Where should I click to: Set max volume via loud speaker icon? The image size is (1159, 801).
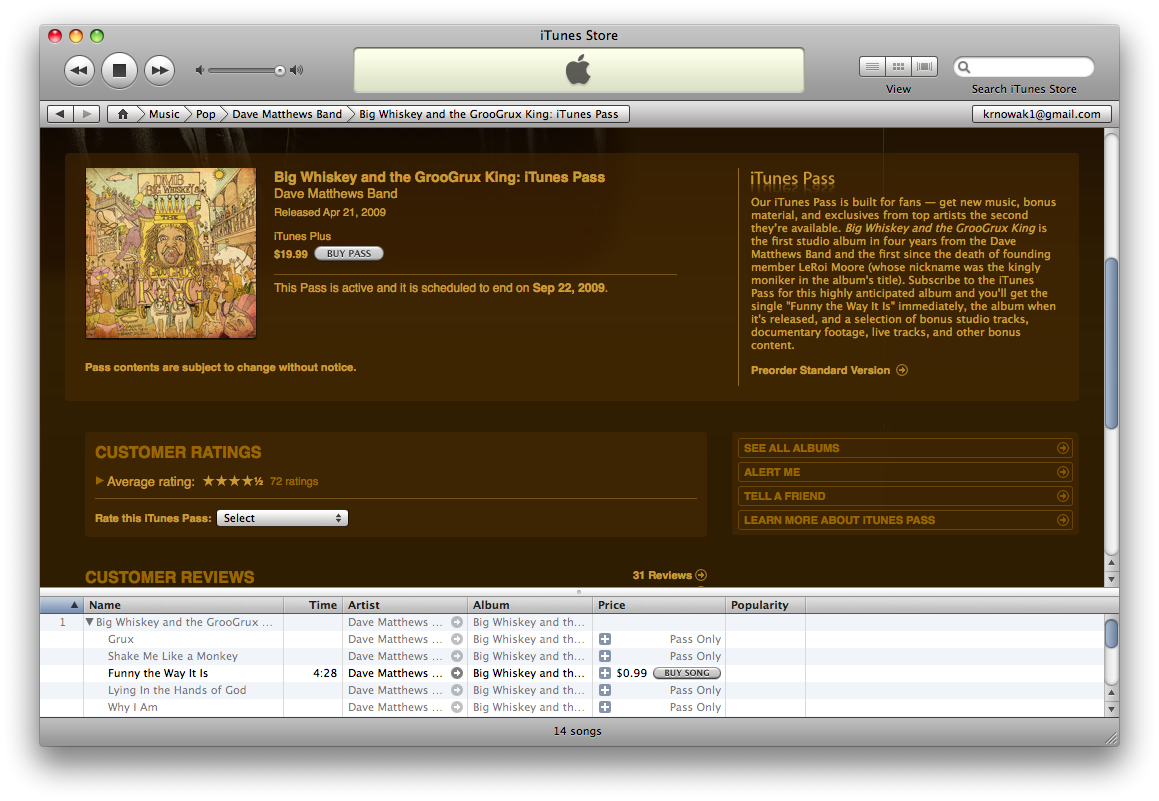[x=296, y=70]
